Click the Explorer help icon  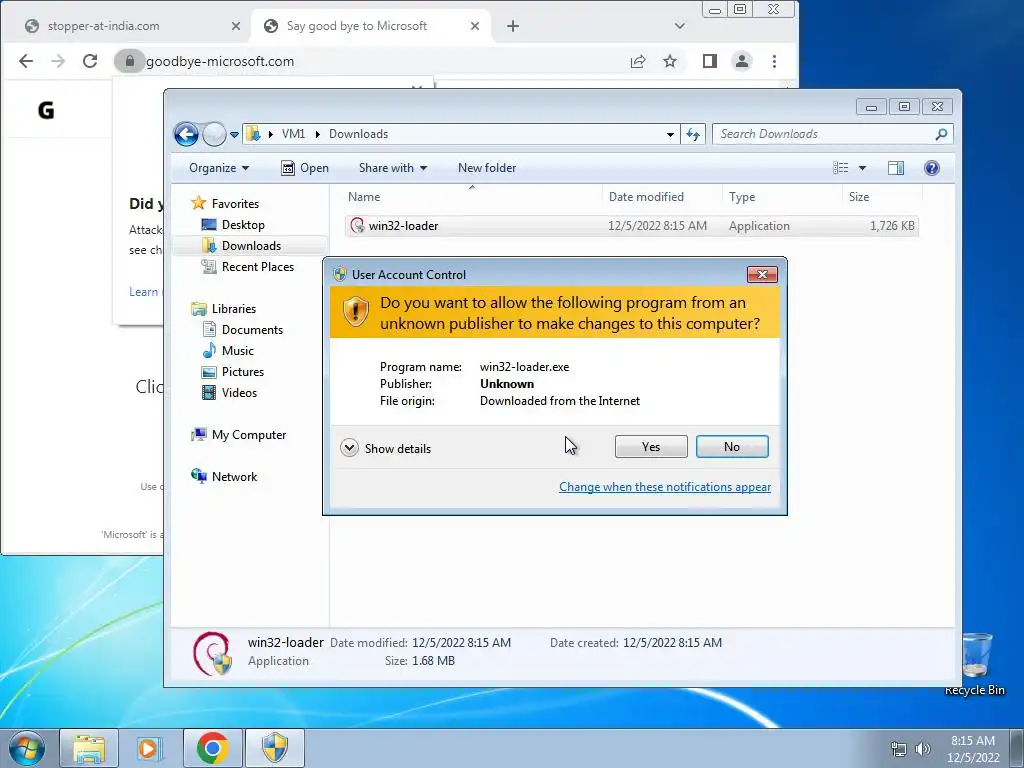point(932,168)
